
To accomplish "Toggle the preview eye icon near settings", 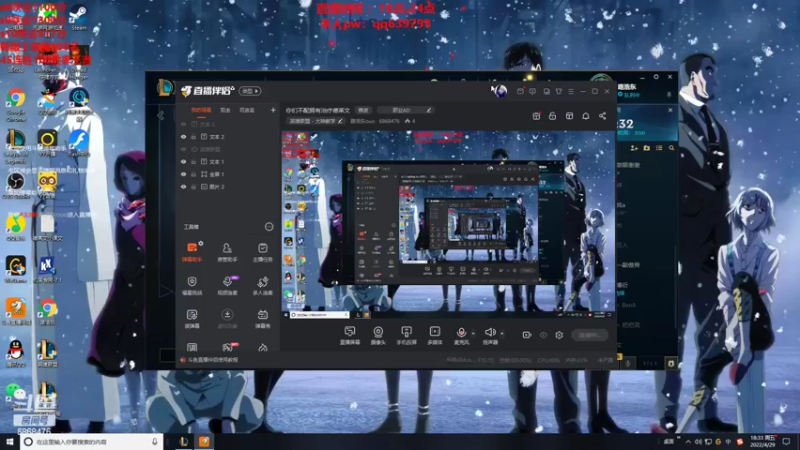I will (543, 335).
